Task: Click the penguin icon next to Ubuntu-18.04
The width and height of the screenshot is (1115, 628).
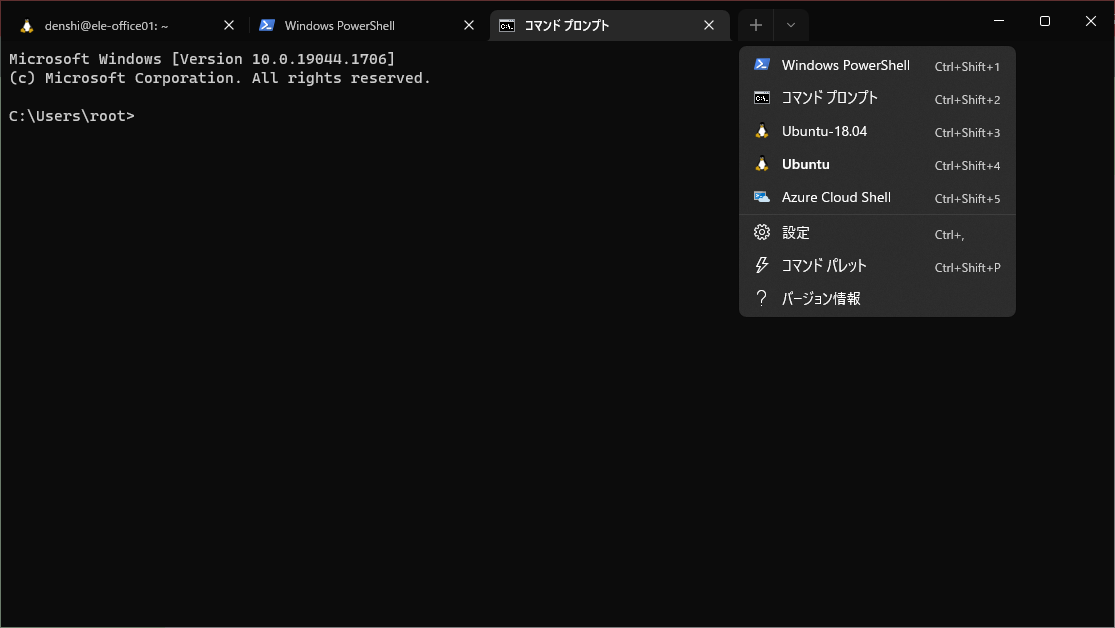Action: tap(762, 131)
